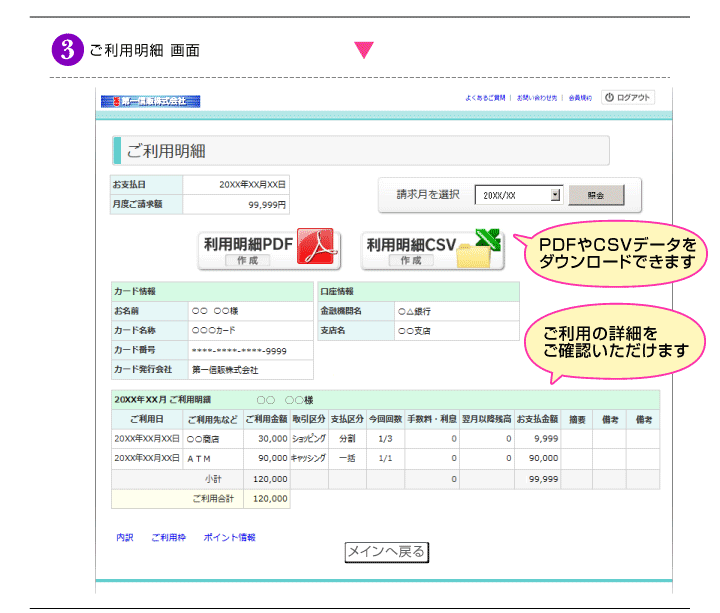Open the 請求月 dropdown showing 20XX/XX
This screenshot has height=613, width=720.
click(519, 196)
